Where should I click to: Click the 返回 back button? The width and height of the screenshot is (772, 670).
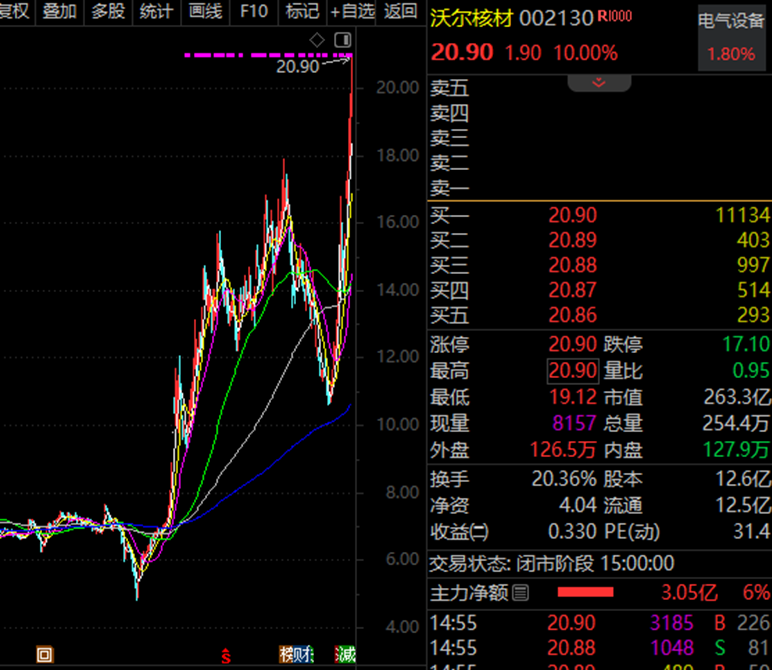400,11
